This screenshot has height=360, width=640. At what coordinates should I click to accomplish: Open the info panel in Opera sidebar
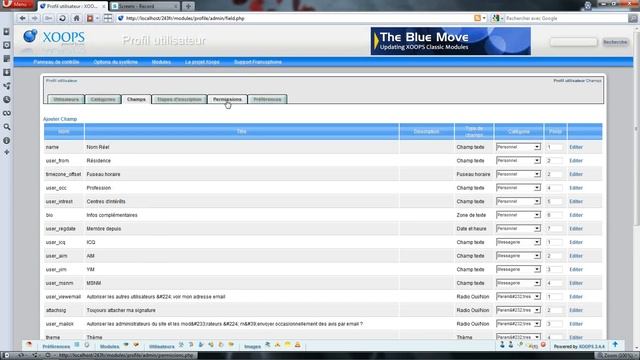(7, 140)
